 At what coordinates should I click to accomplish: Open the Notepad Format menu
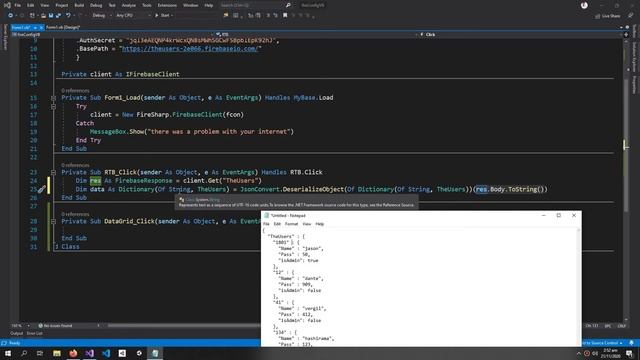point(291,224)
